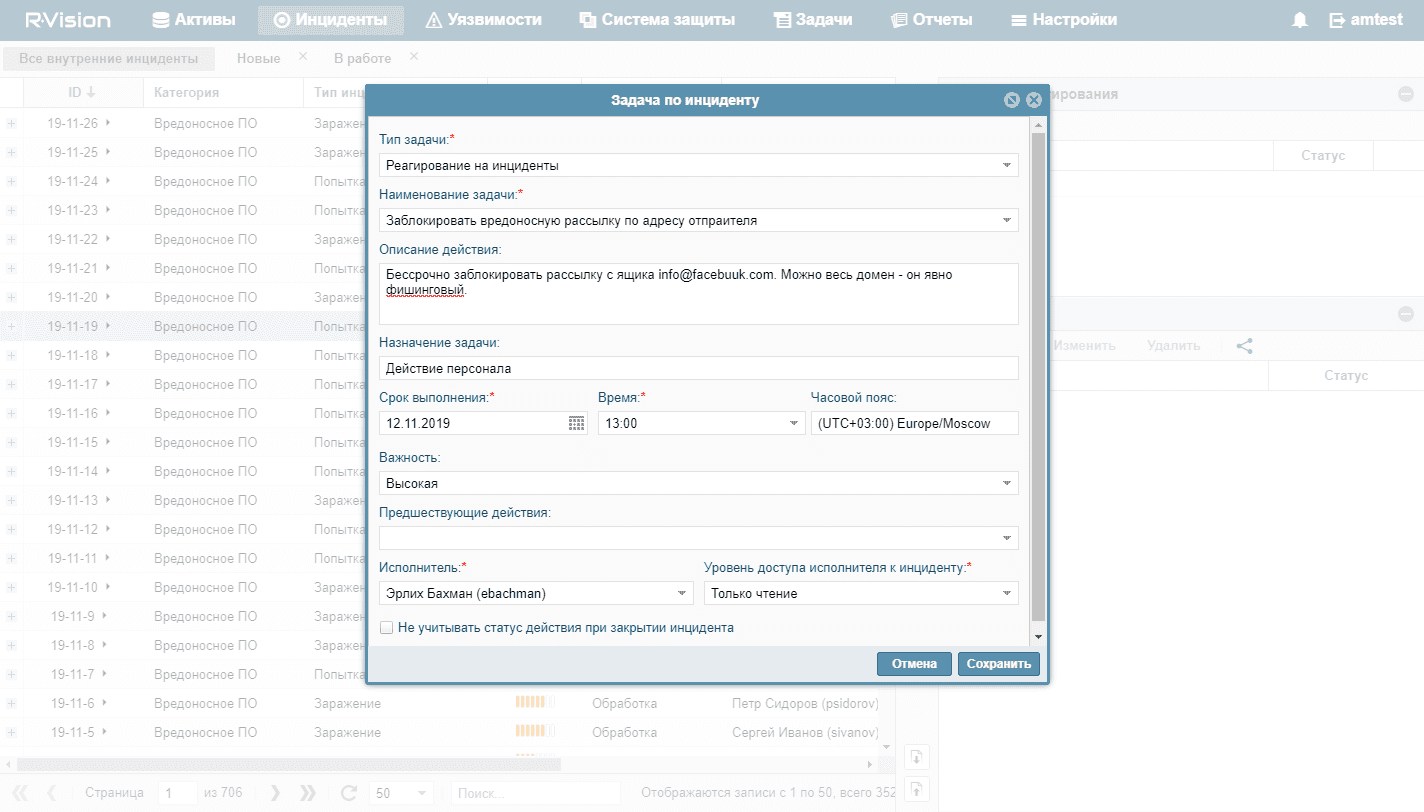Viewport: 1424px width, 812px height.
Task: Expand row 19-11-6 with its plus icon
Action: 12,703
